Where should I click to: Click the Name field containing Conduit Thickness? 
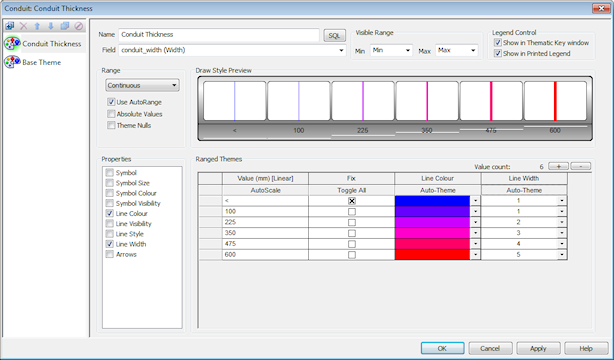click(x=219, y=34)
